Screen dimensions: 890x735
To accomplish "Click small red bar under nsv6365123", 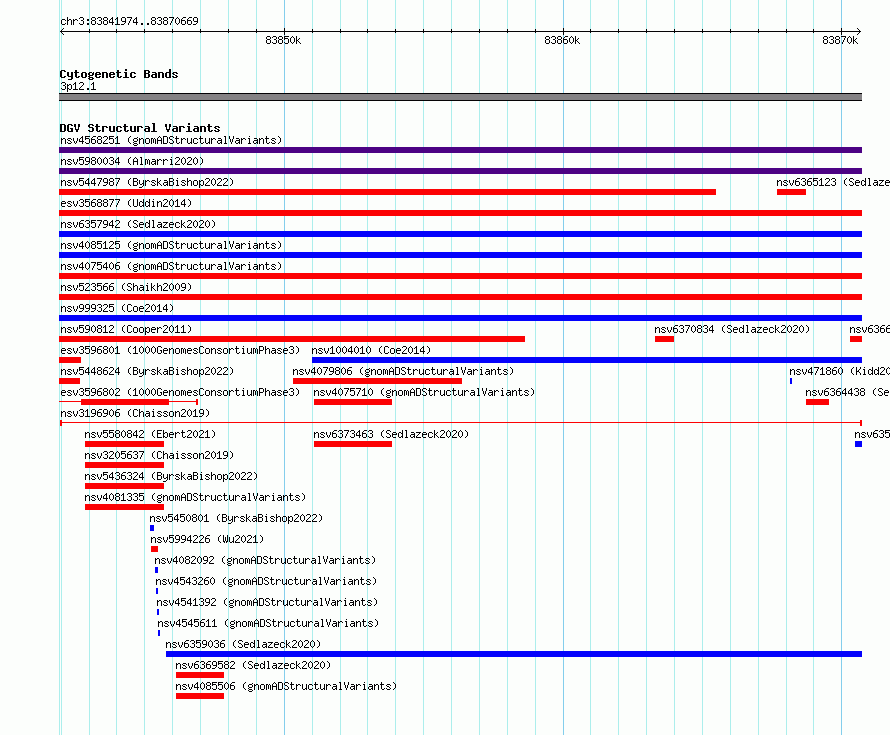I will (x=791, y=192).
